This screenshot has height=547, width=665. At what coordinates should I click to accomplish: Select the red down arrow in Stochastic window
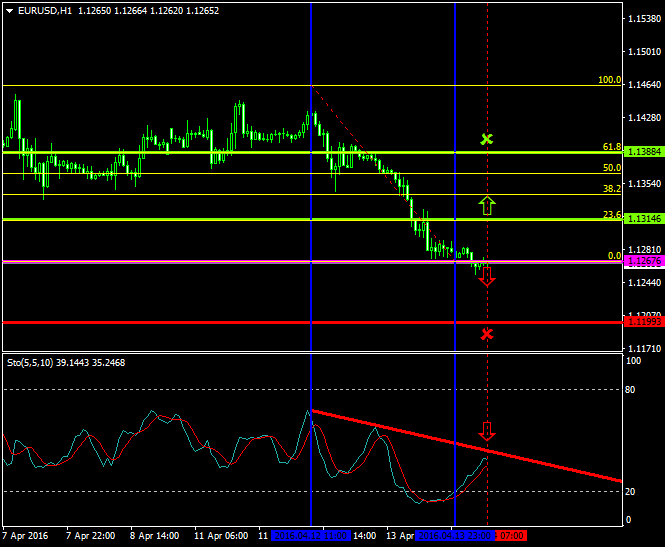point(487,431)
